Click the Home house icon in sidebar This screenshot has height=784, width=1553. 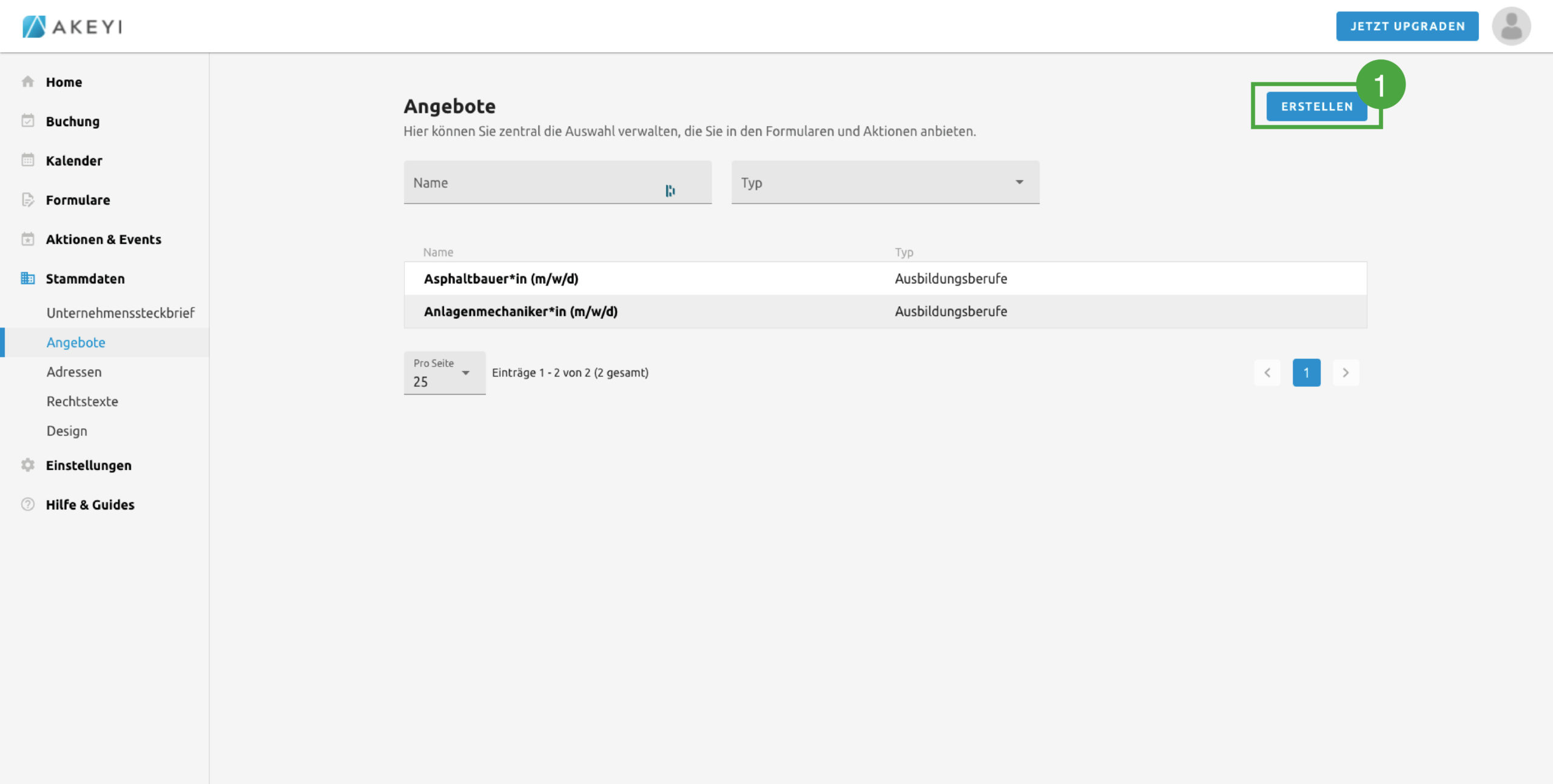28,82
